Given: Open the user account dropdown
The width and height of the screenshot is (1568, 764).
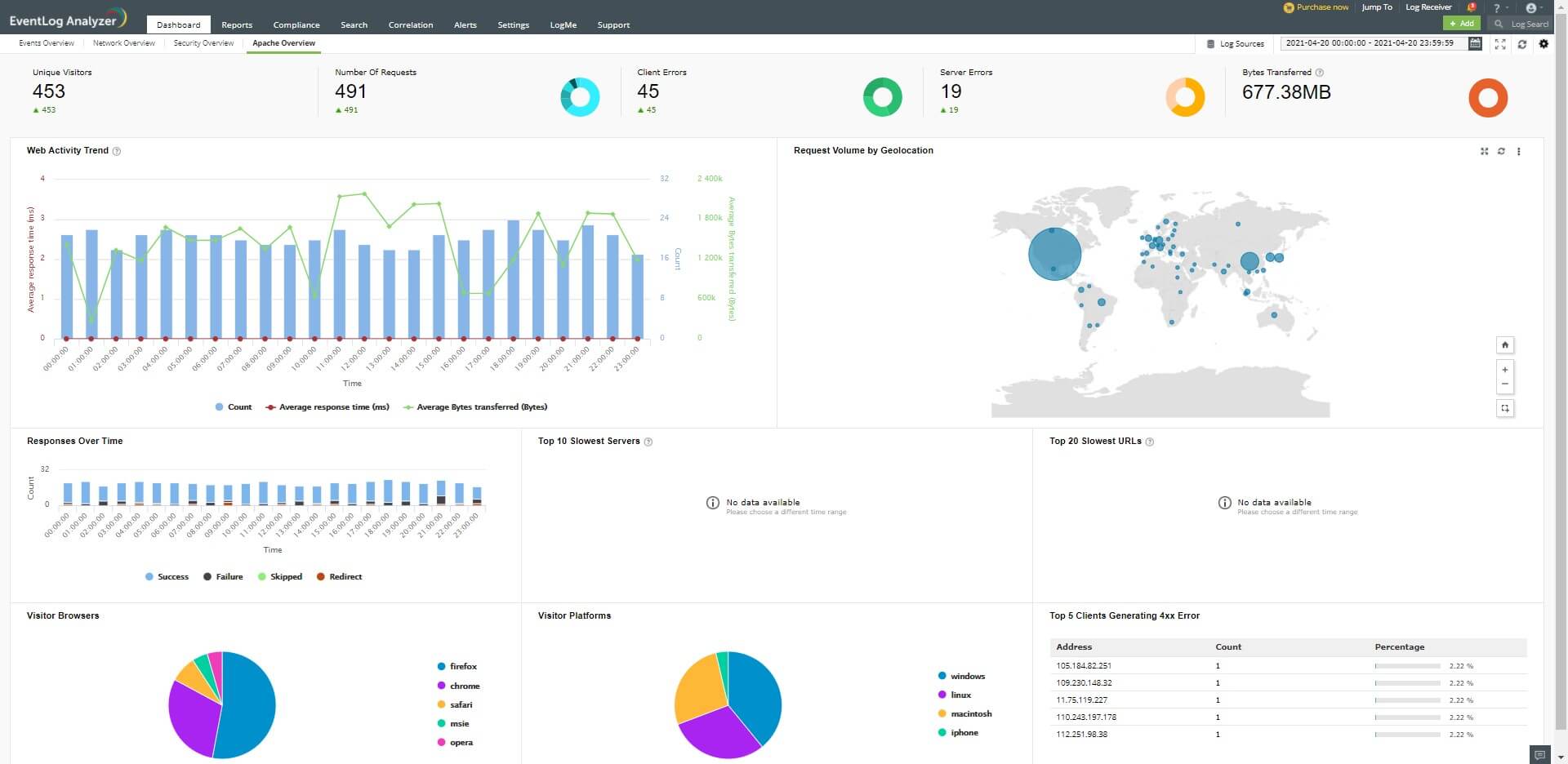Looking at the screenshot, I should 1533,7.
